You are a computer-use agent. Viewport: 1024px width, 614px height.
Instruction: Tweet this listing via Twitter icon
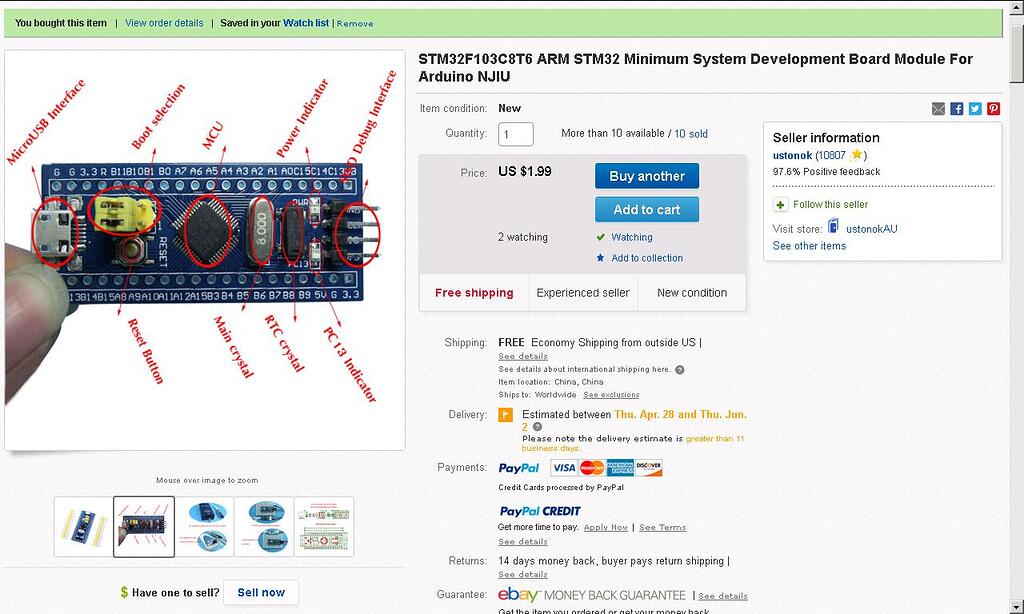[975, 109]
